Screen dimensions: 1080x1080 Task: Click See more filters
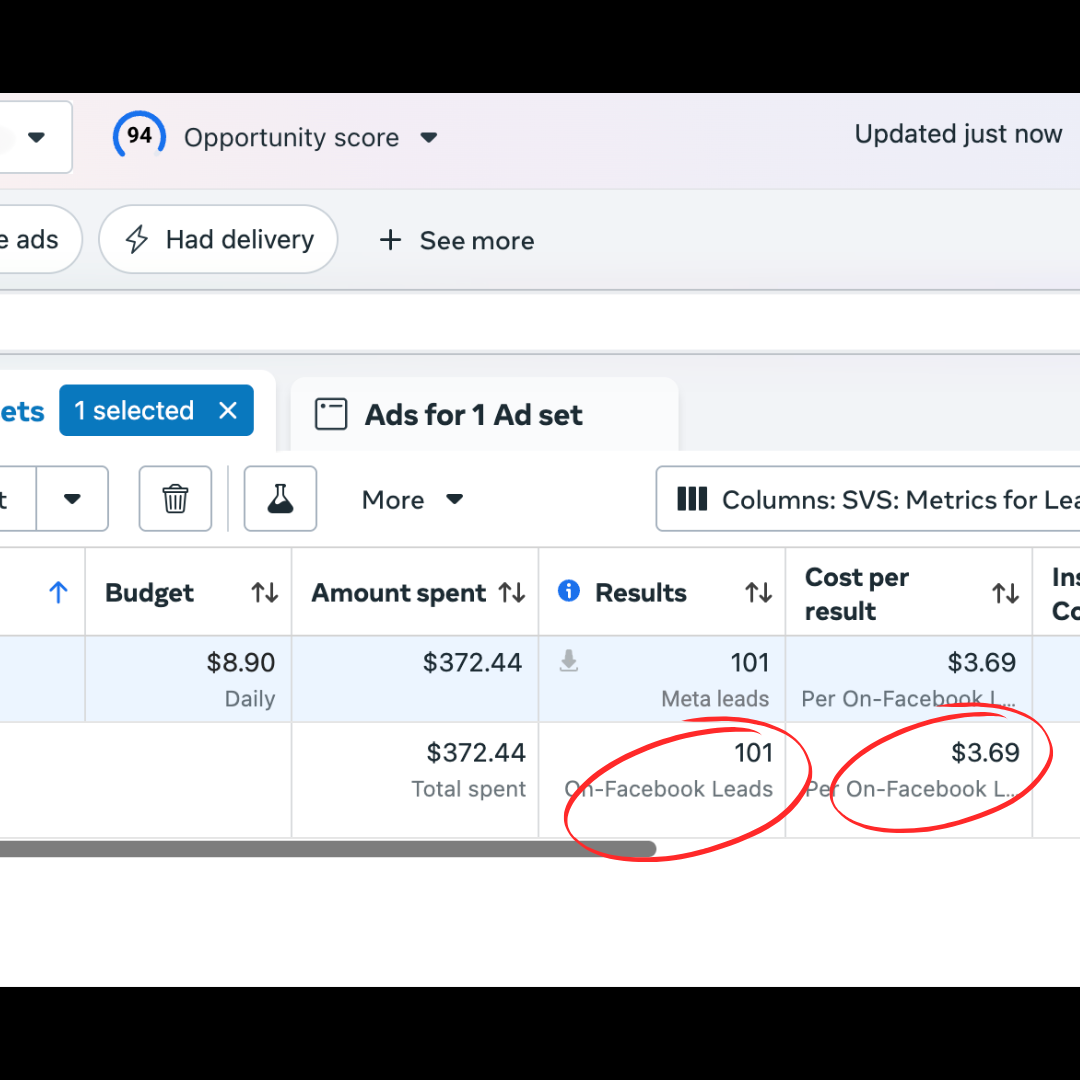tap(456, 241)
